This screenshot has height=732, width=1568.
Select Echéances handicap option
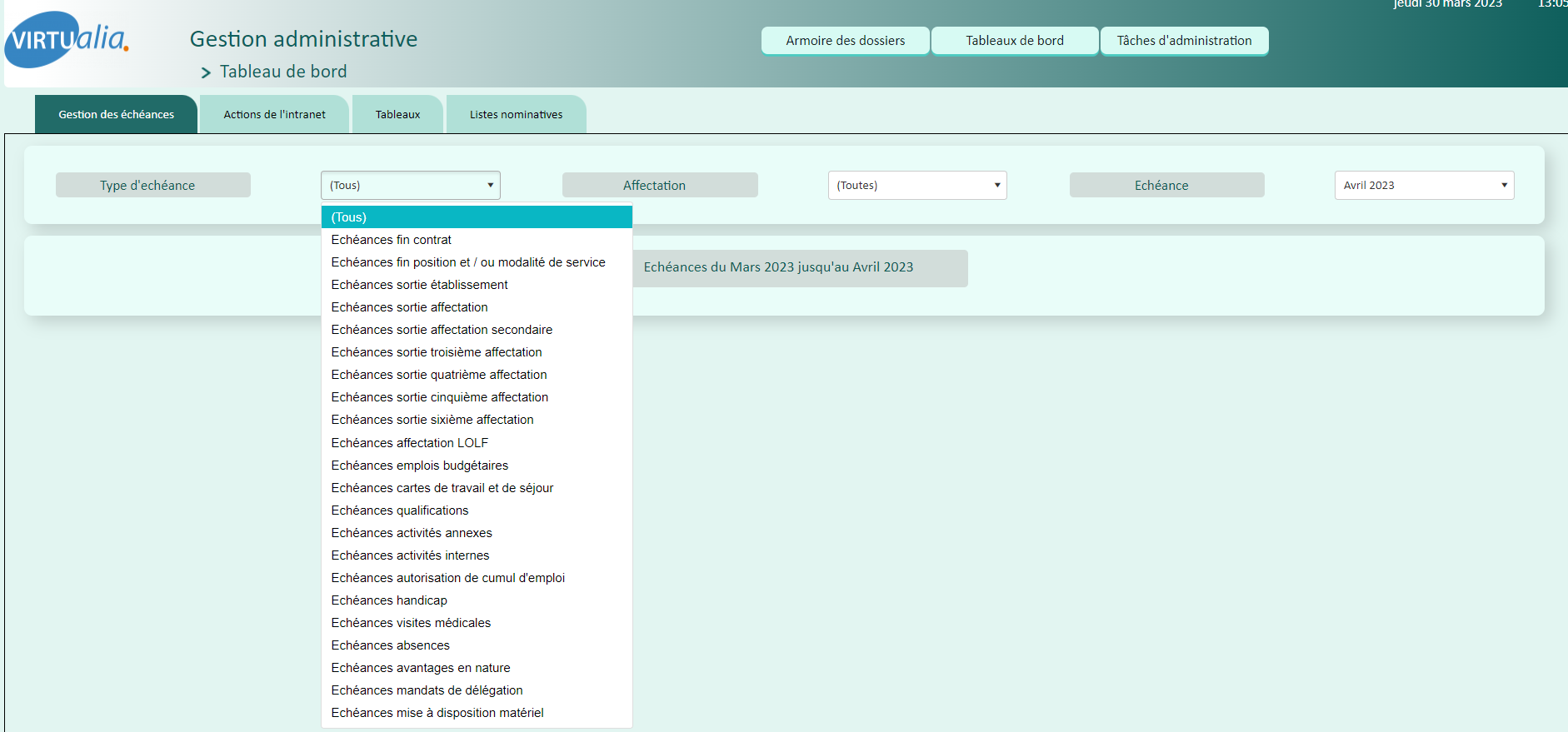[x=389, y=600]
